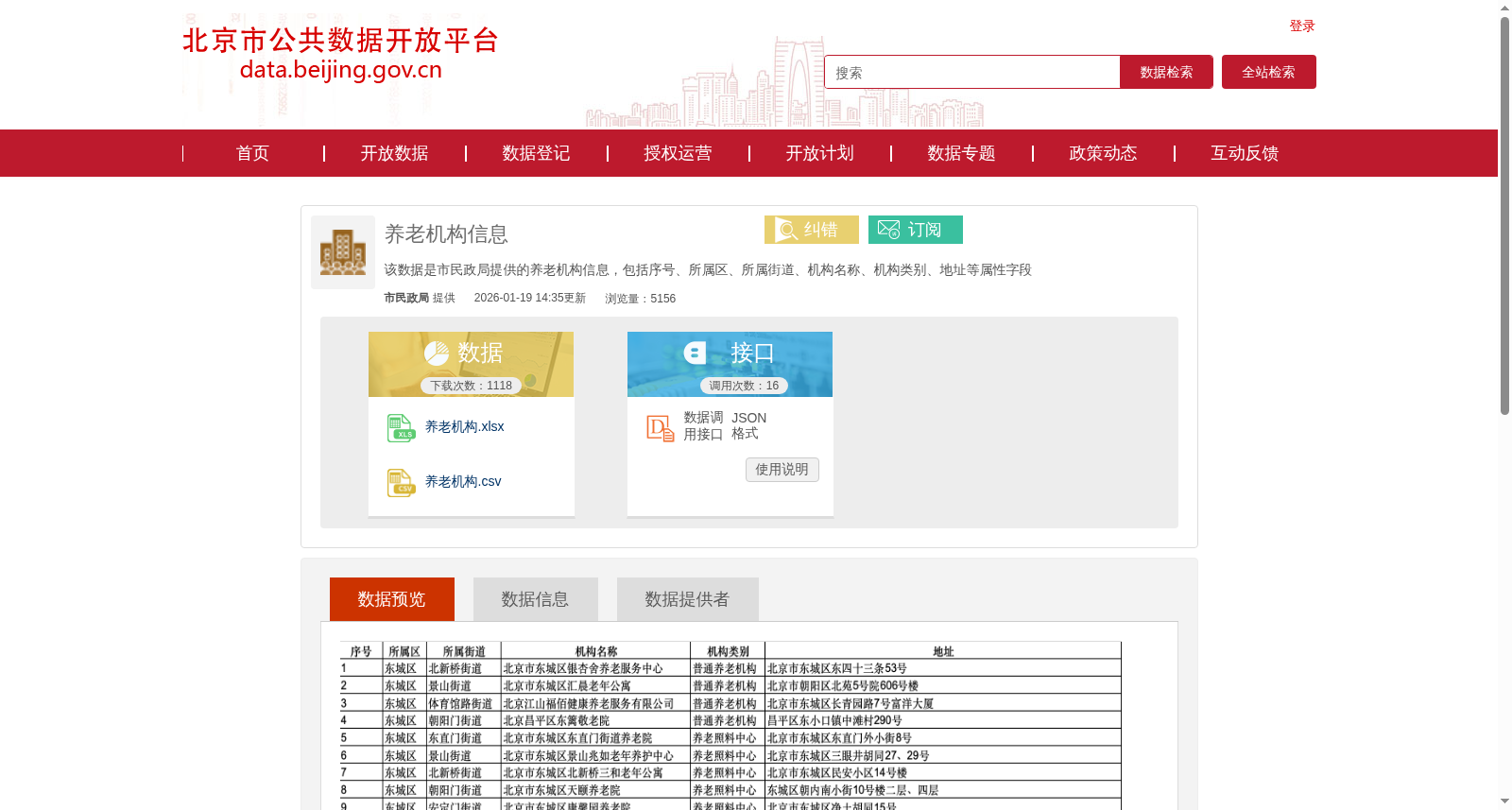This screenshot has height=810, width=1512.
Task: Click the scrollbar down arrow
Action: tap(1504, 801)
